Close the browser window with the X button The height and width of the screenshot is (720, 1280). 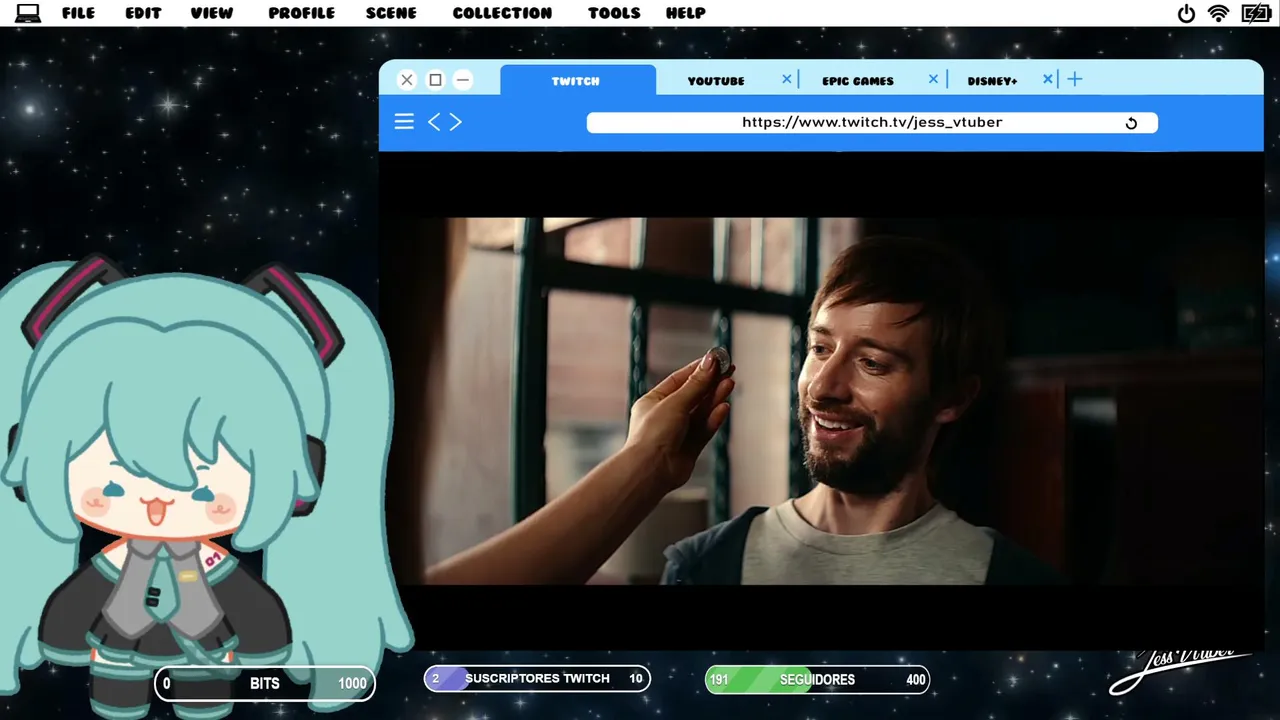[x=407, y=80]
